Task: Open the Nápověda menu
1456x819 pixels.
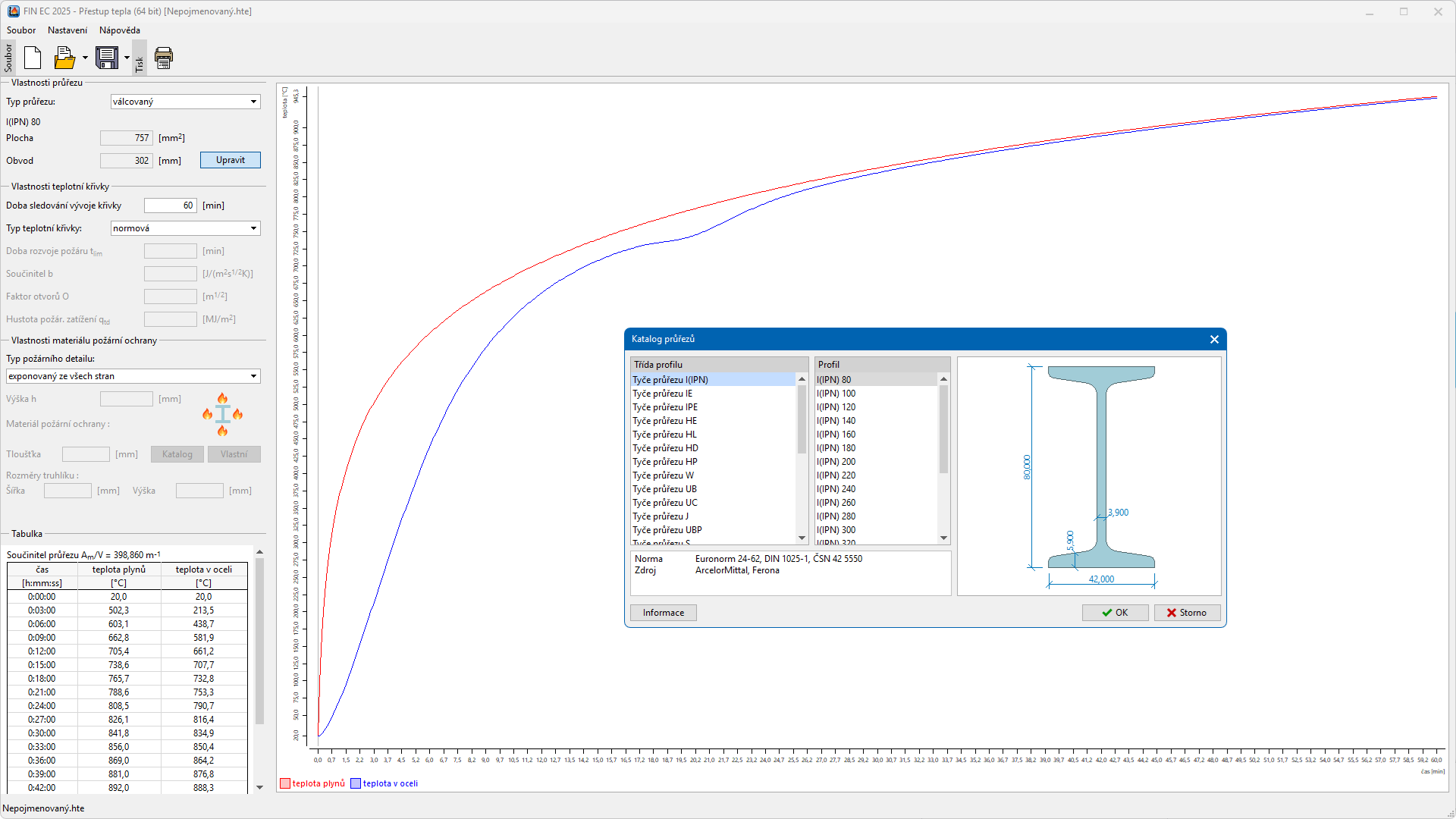Action: [x=120, y=30]
